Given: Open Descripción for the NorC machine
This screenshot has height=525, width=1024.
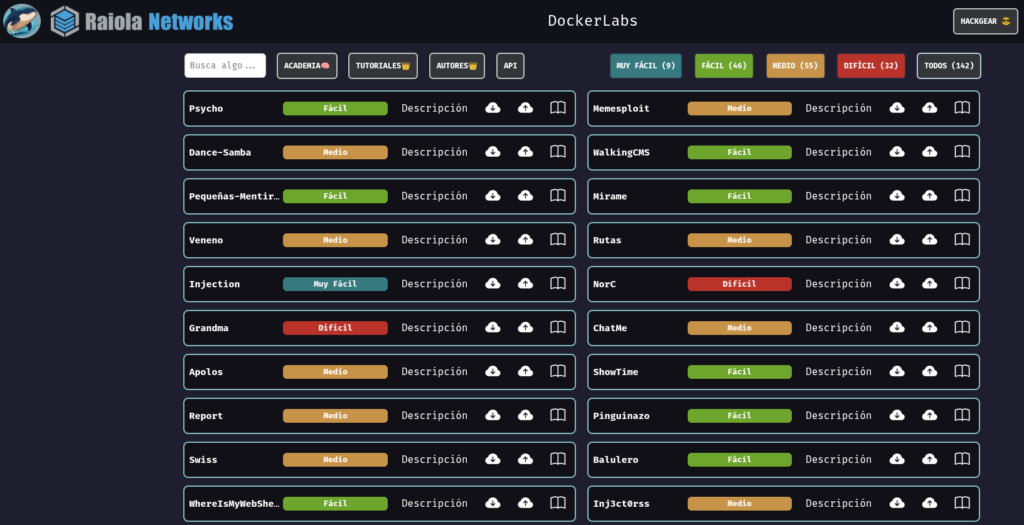Looking at the screenshot, I should point(839,283).
